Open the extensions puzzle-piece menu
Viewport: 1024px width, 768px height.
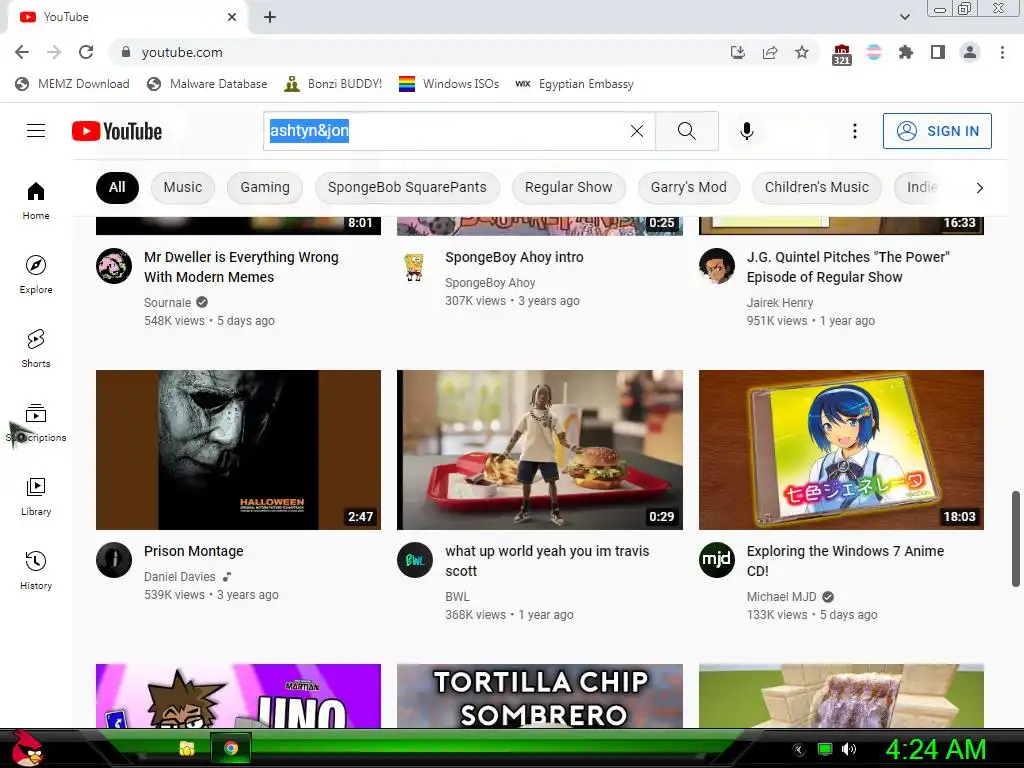coord(905,52)
